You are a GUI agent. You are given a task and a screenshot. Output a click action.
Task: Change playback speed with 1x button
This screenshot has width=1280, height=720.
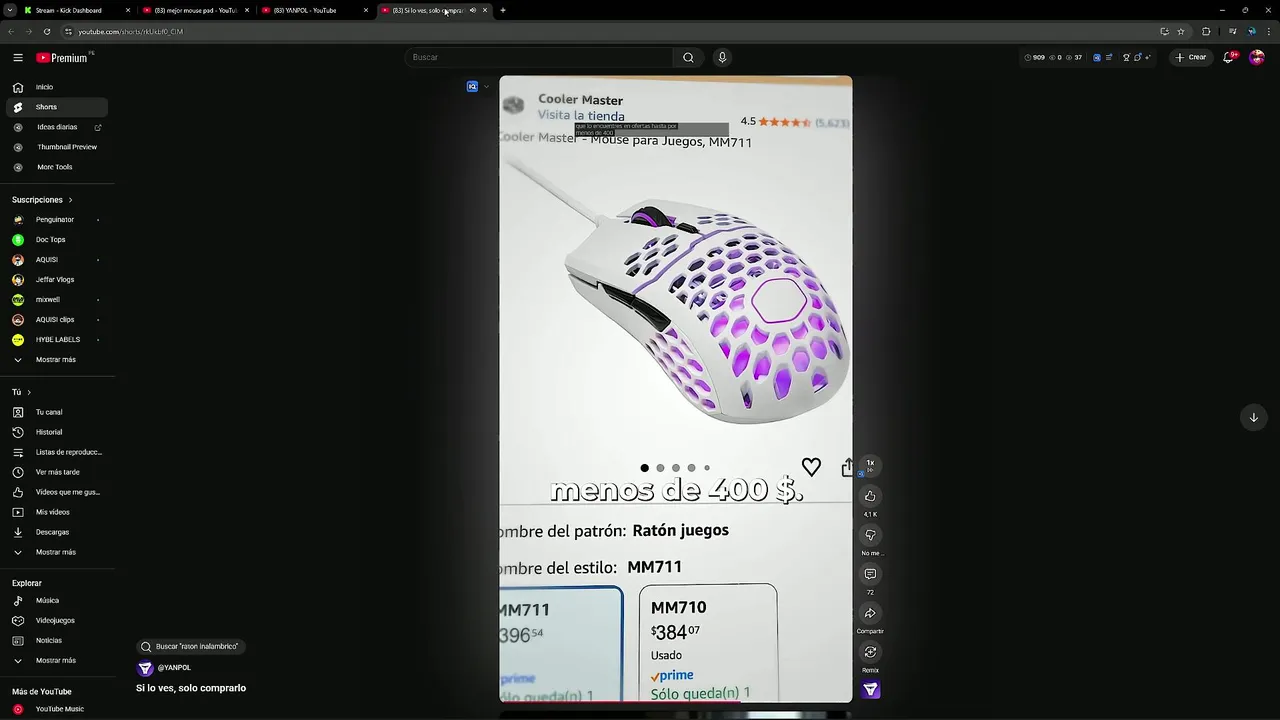pyautogui.click(x=870, y=465)
